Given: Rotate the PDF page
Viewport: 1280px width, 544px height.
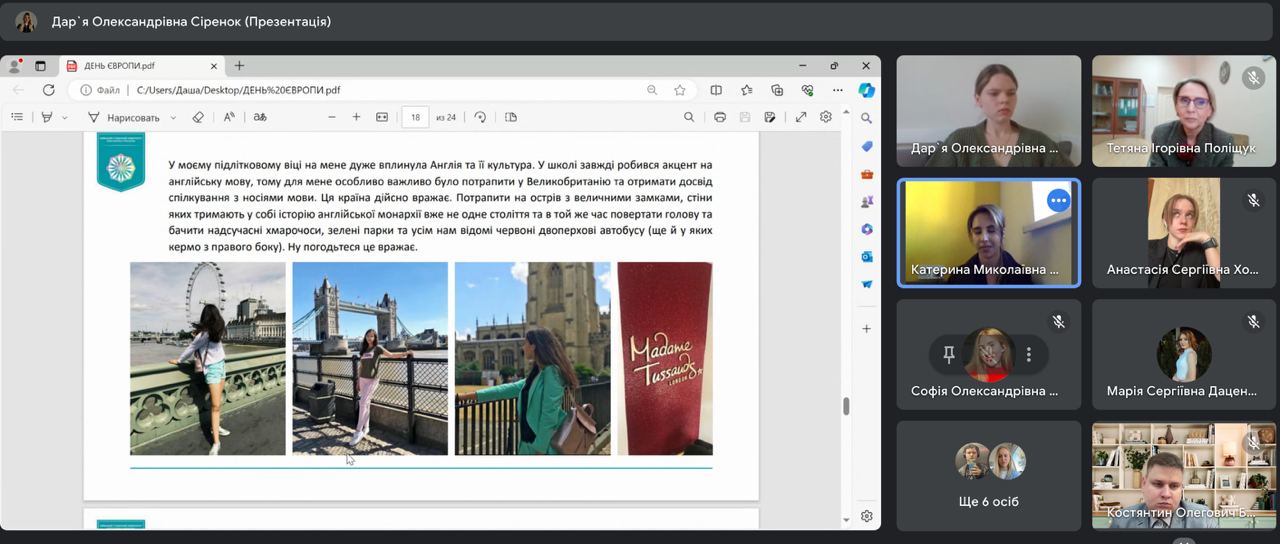Looking at the screenshot, I should point(480,117).
